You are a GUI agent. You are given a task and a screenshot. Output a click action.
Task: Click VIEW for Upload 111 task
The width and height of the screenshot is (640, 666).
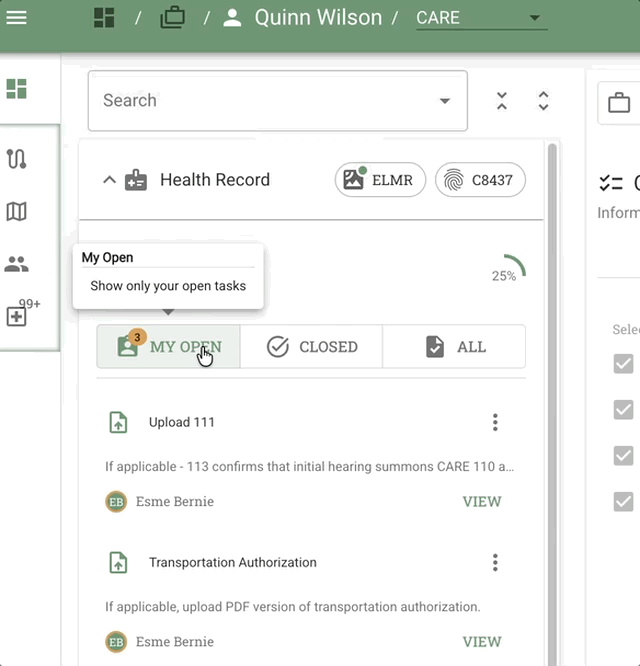(x=481, y=502)
